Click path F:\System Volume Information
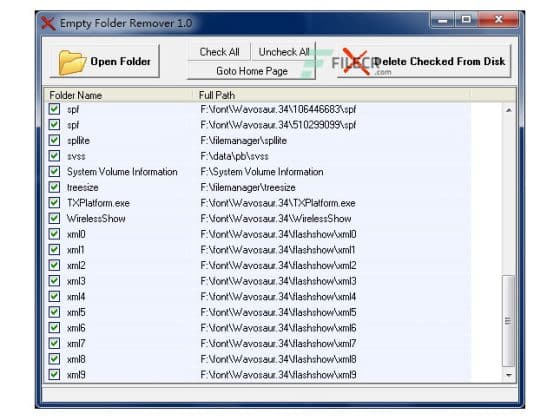560x420 pixels. [262, 172]
